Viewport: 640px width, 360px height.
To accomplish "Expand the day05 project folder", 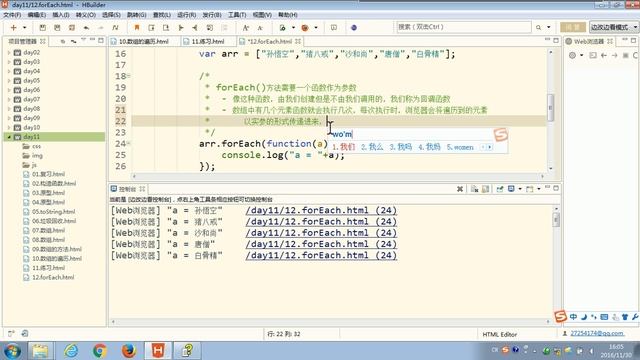I will click(x=9, y=80).
